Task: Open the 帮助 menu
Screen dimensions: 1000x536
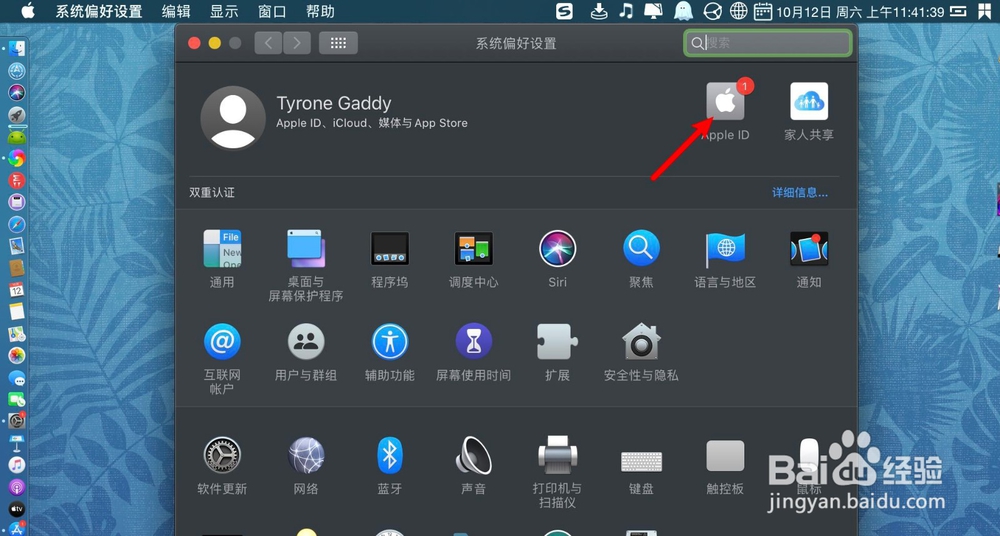Action: click(x=320, y=11)
